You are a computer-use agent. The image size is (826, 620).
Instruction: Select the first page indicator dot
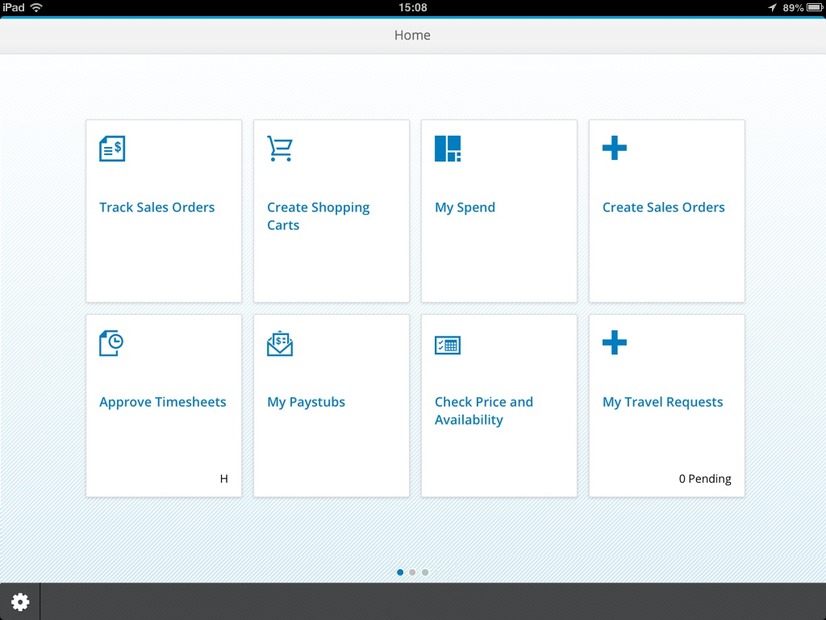tap(401, 573)
